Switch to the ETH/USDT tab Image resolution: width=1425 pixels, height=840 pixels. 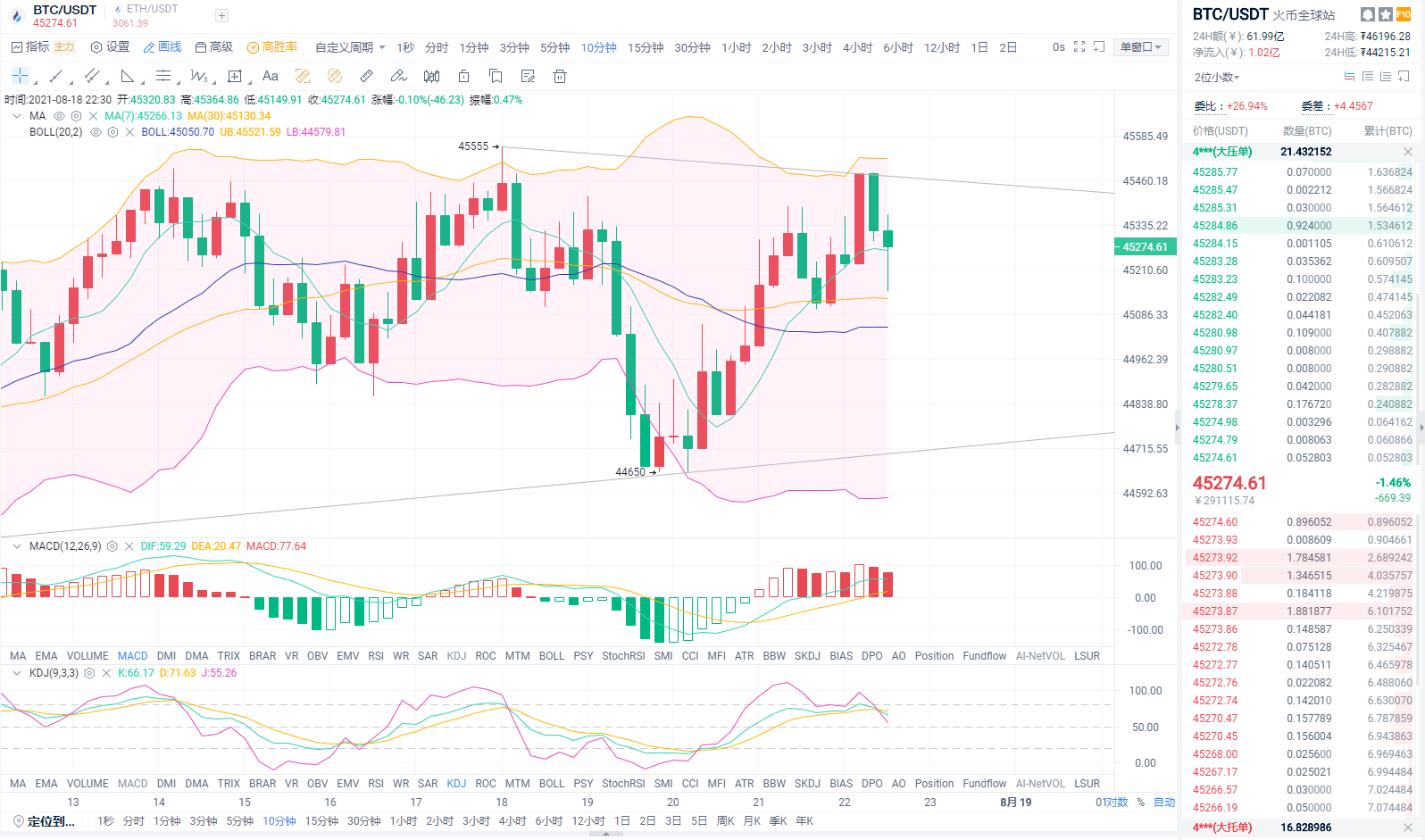pyautogui.click(x=146, y=15)
